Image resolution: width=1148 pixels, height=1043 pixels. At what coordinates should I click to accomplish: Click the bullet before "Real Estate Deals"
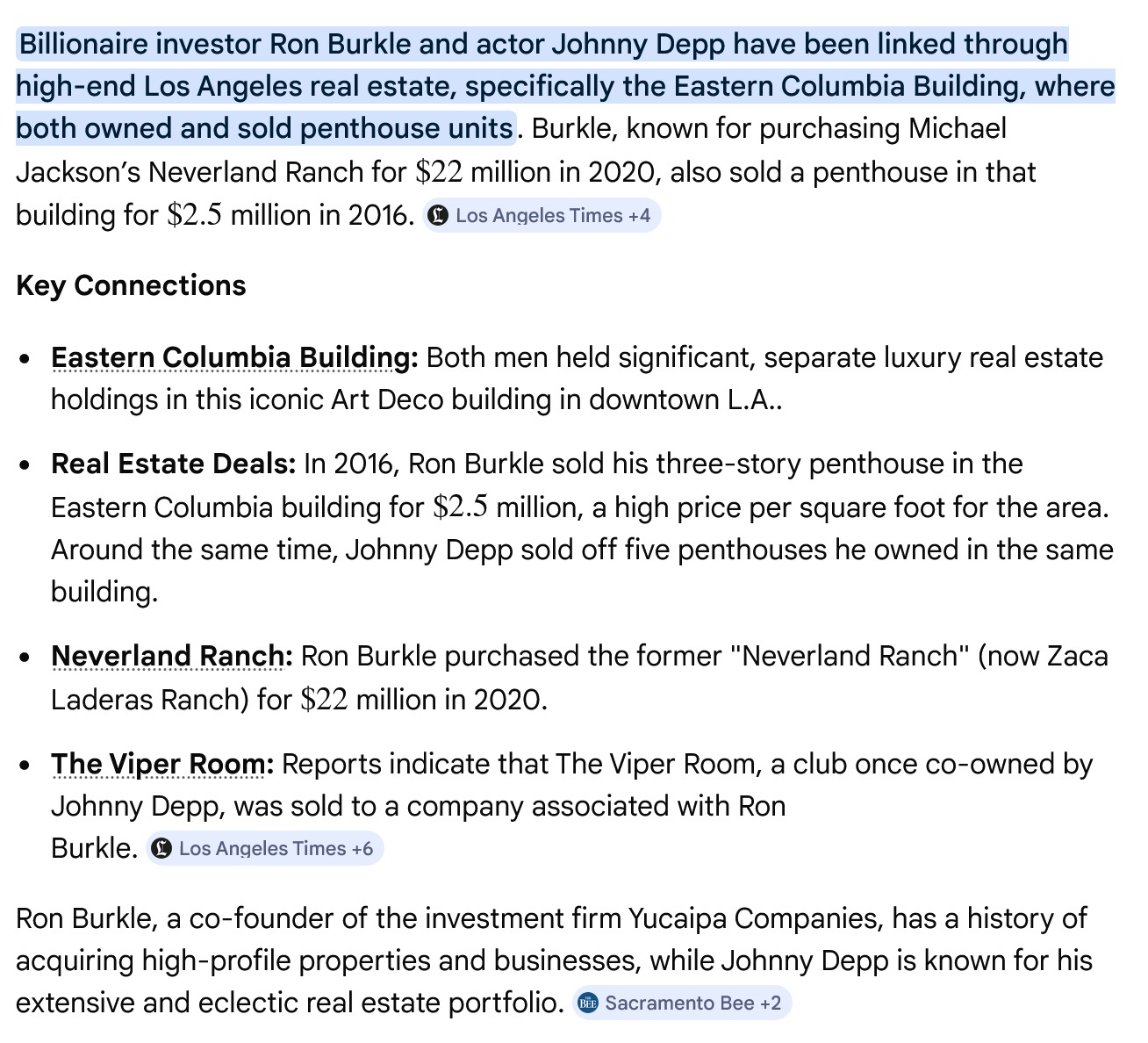[x=26, y=464]
